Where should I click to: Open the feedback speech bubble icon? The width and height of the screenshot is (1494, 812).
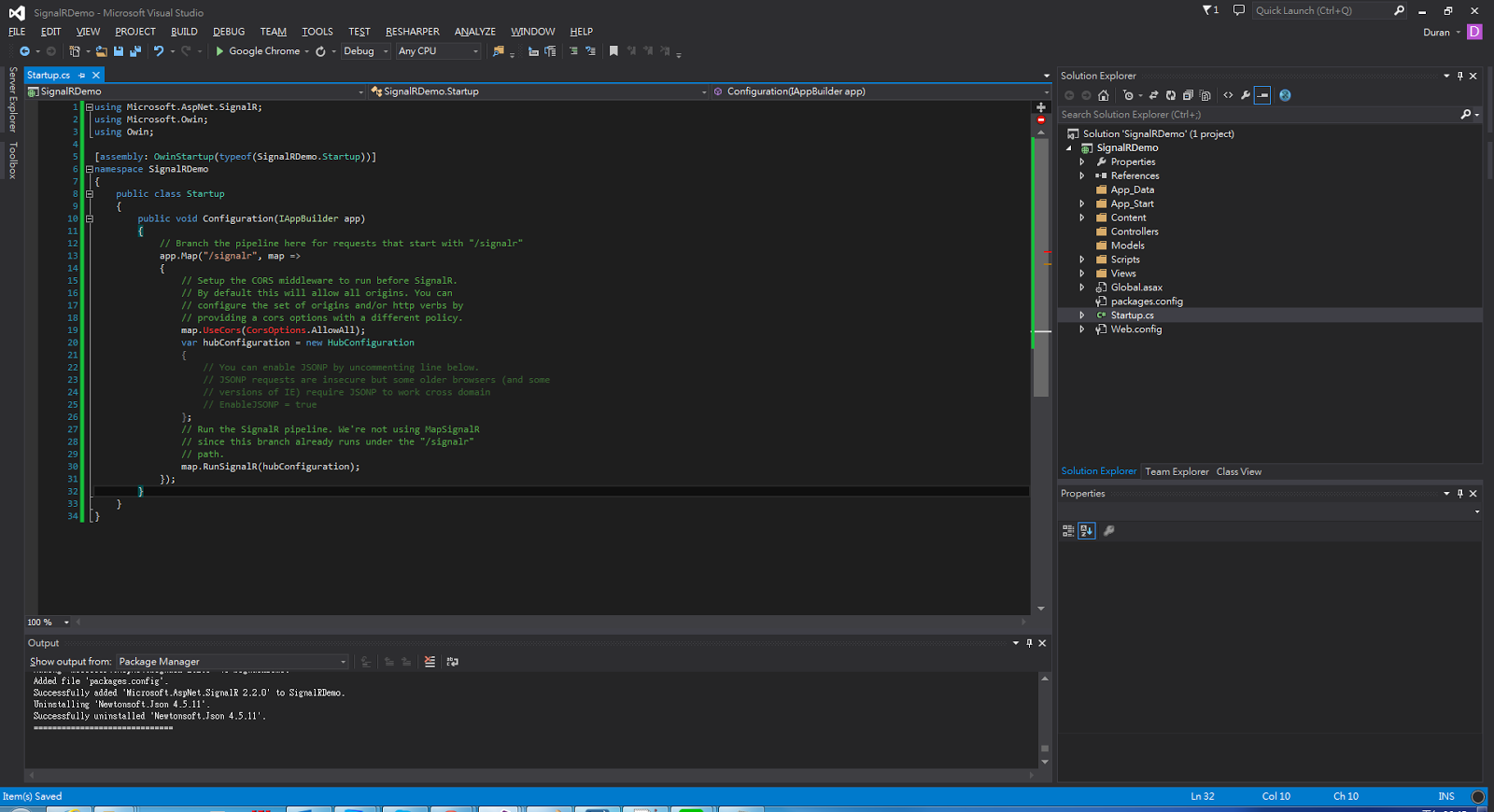tap(1239, 10)
